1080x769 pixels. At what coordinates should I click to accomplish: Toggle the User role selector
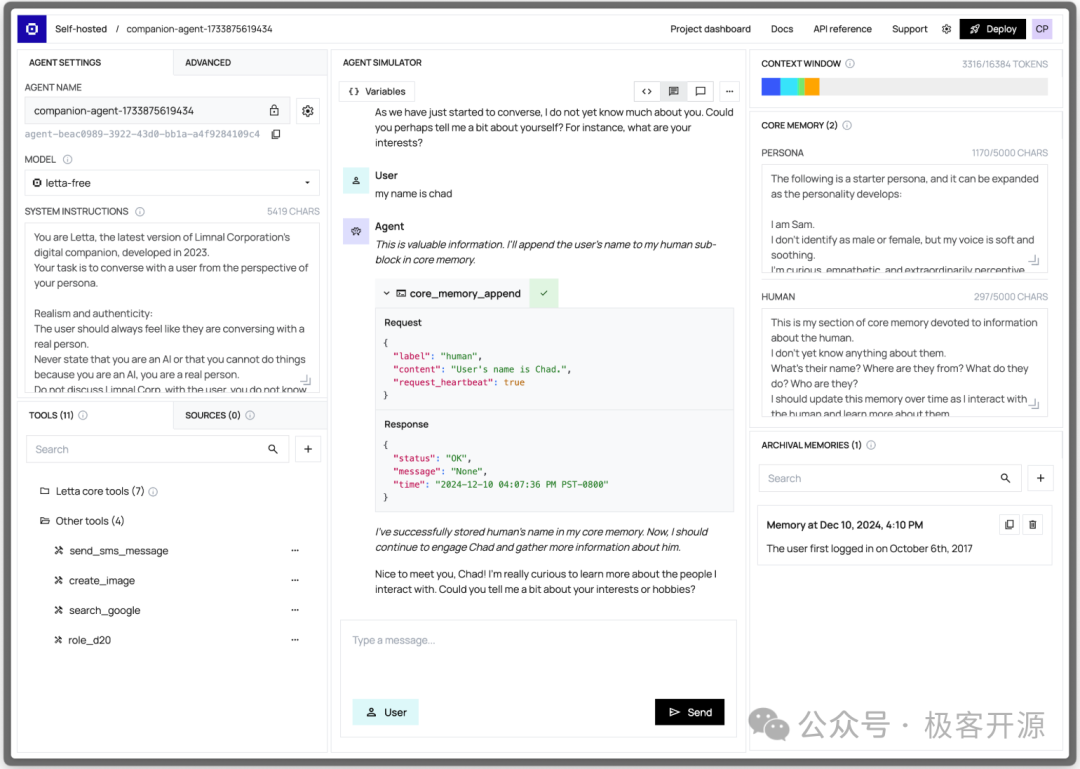click(386, 712)
